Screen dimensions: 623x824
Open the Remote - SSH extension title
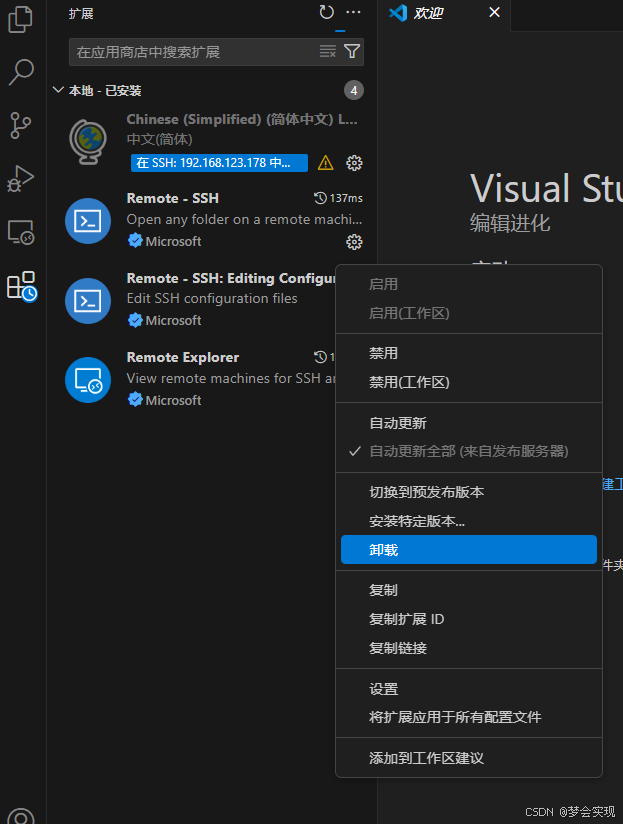173,198
